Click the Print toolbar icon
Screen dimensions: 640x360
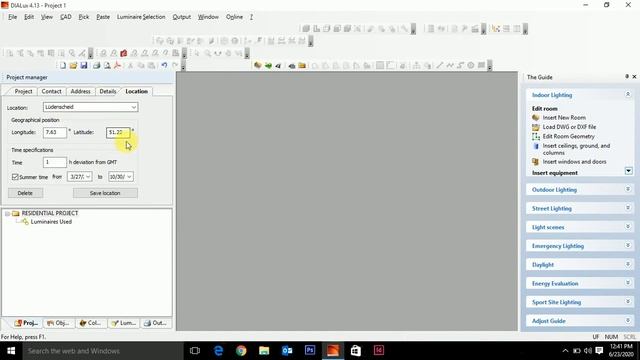[x=96, y=65]
